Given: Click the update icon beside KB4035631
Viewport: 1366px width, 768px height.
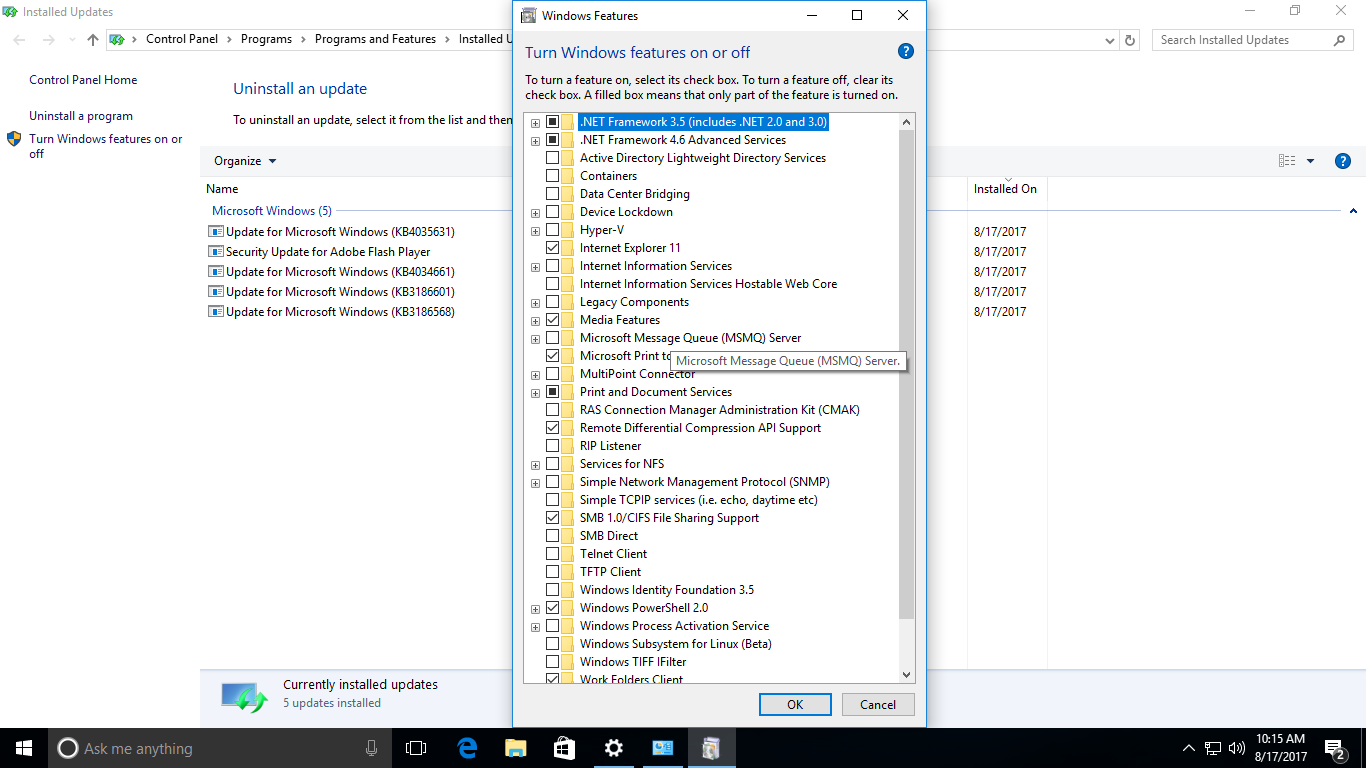Looking at the screenshot, I should [215, 232].
